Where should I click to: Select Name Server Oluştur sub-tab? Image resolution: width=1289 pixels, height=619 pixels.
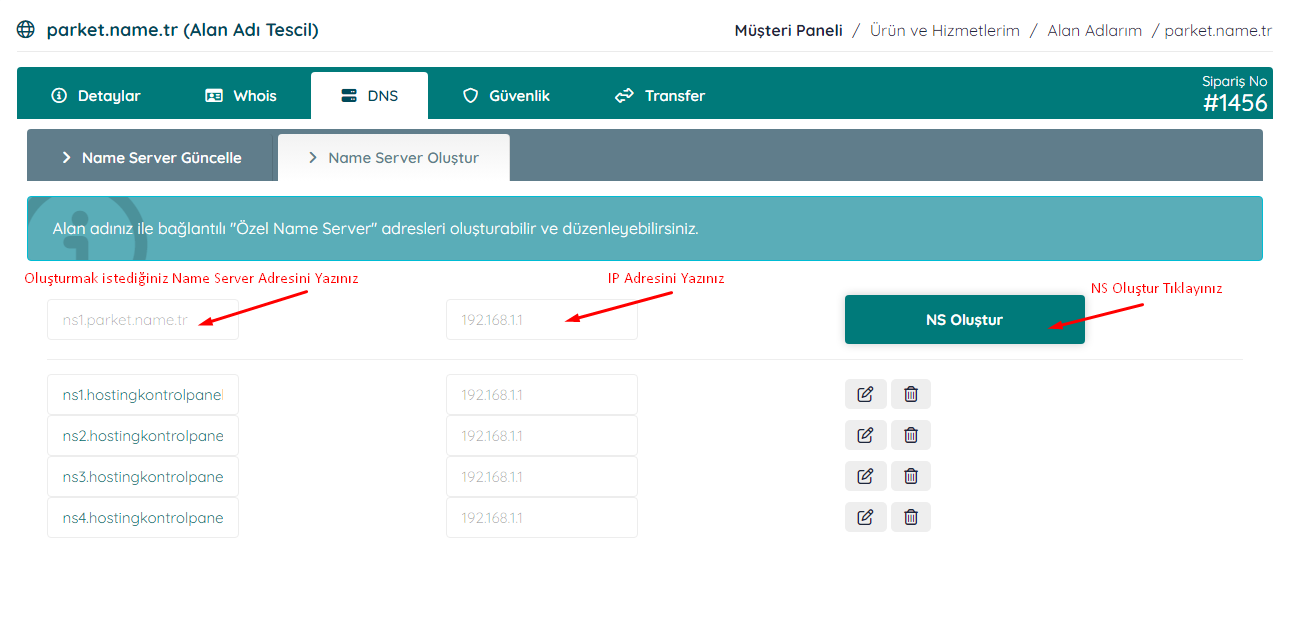click(x=394, y=158)
